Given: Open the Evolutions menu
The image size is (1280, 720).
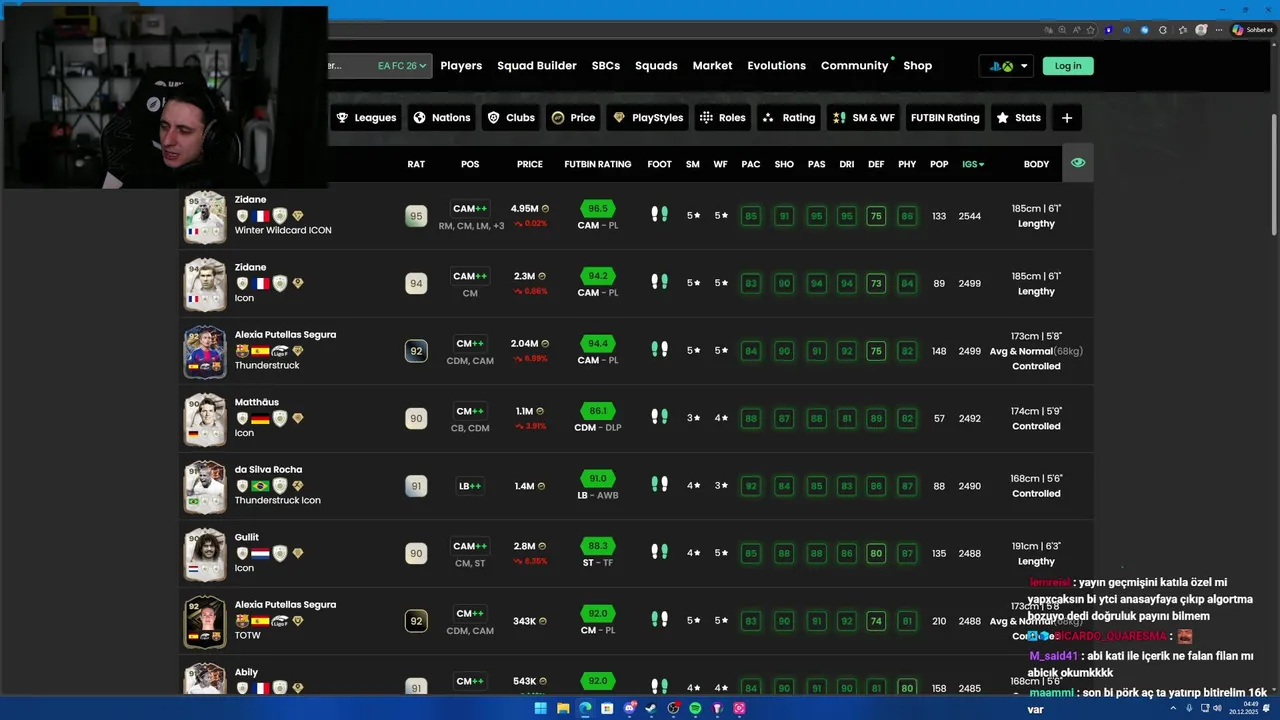Looking at the screenshot, I should tap(776, 66).
